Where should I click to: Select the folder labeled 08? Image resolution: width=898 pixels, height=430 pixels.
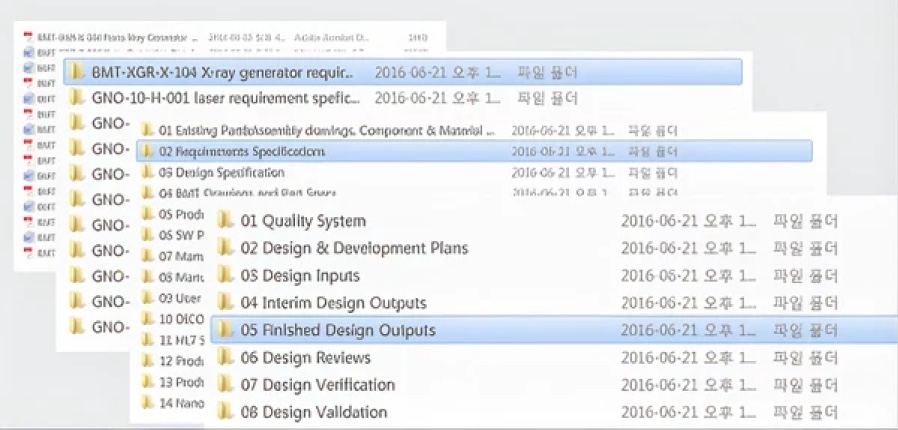tap(181, 277)
